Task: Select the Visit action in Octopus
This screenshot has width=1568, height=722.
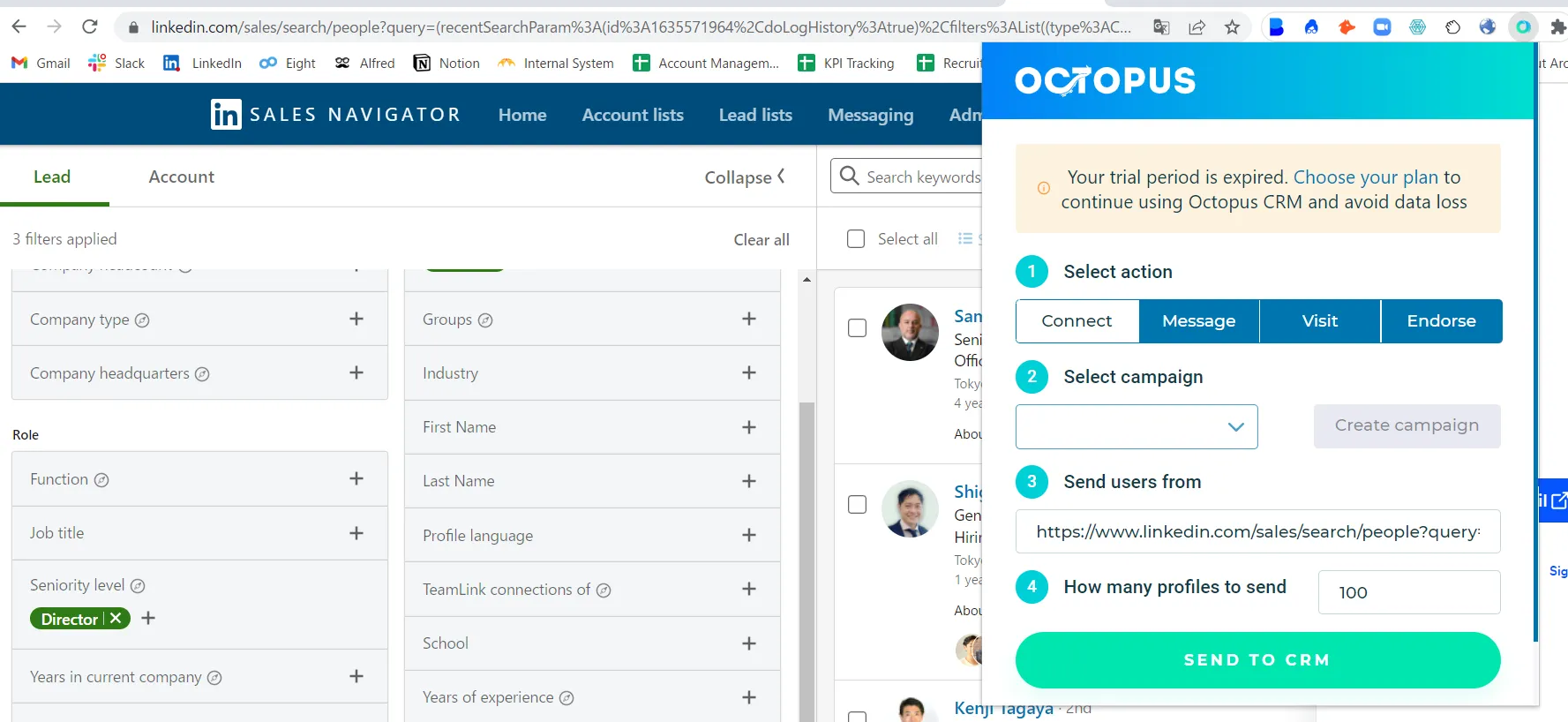Action: pyautogui.click(x=1319, y=321)
